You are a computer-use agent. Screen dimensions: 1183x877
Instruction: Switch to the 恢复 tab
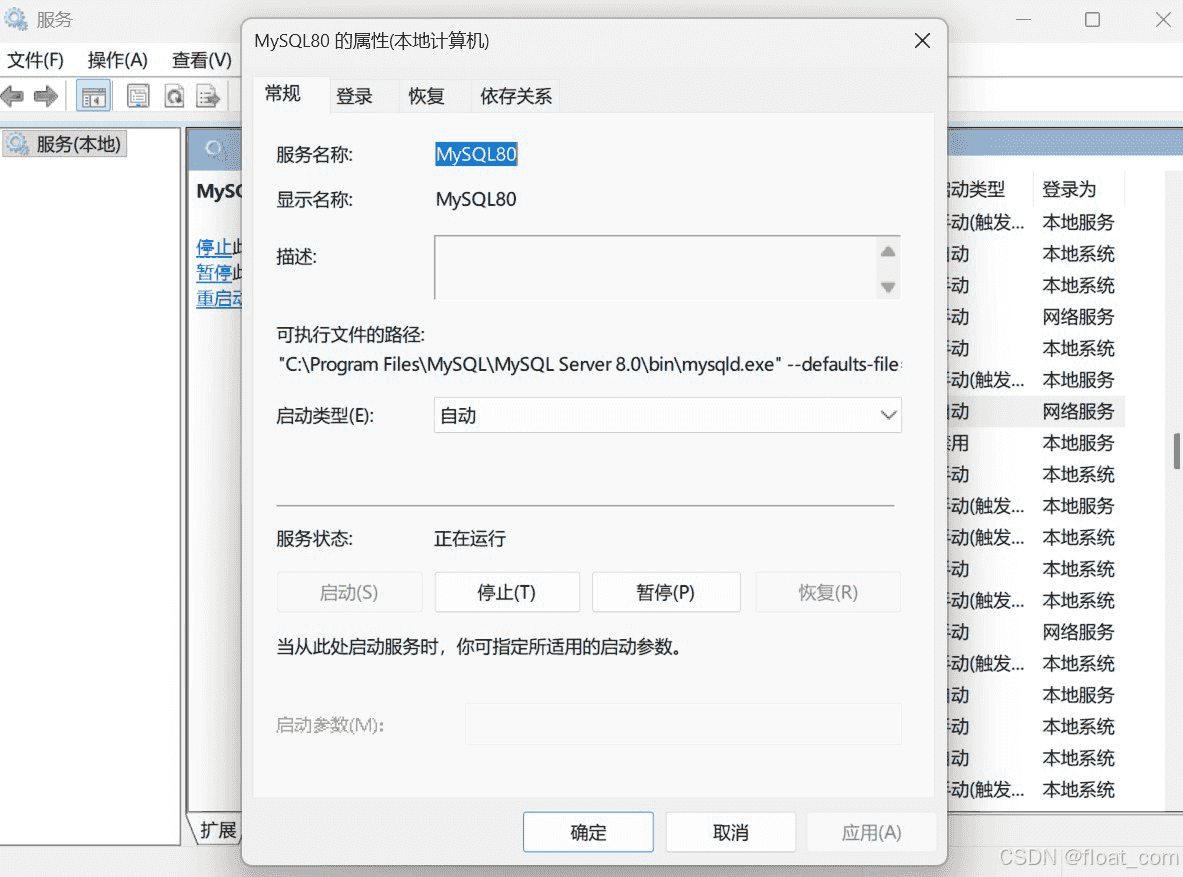[426, 96]
